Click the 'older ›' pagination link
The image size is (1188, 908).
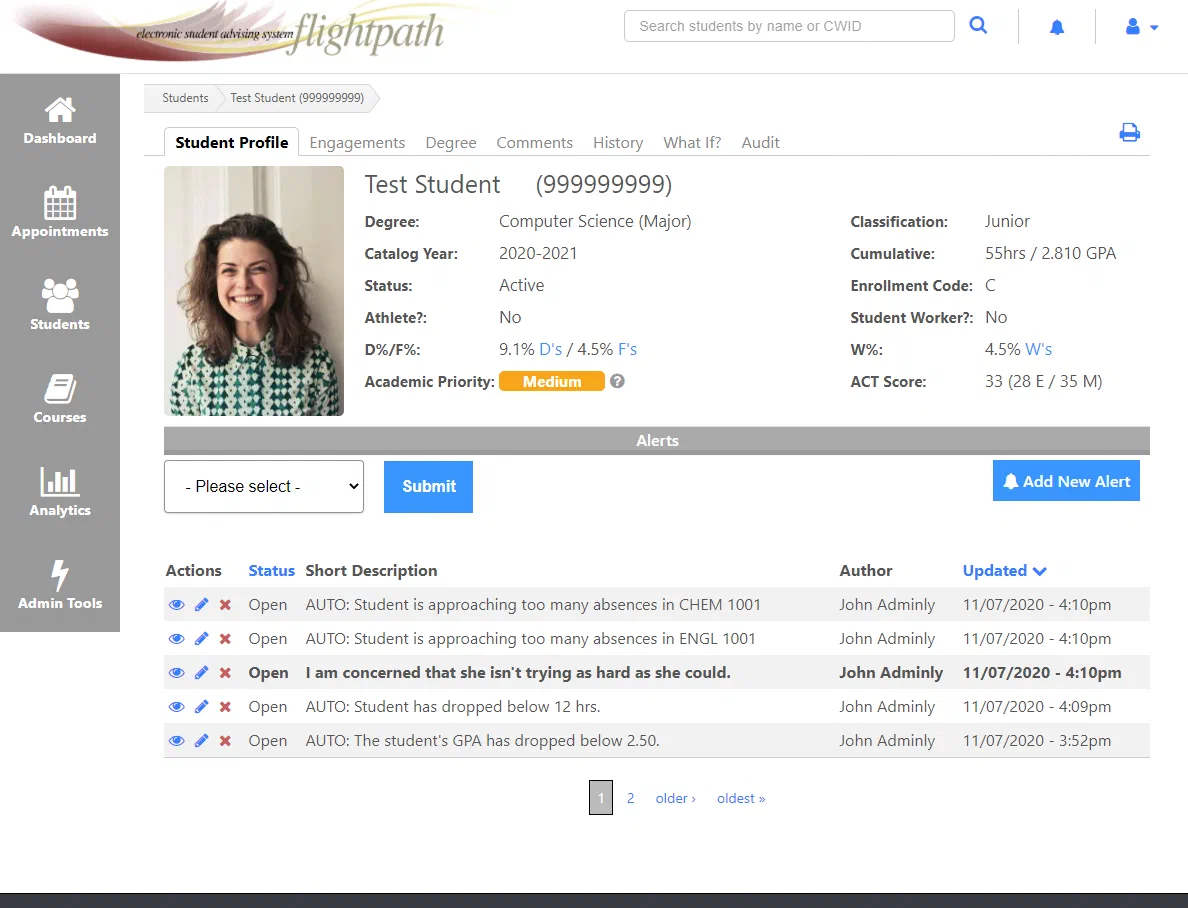point(675,798)
